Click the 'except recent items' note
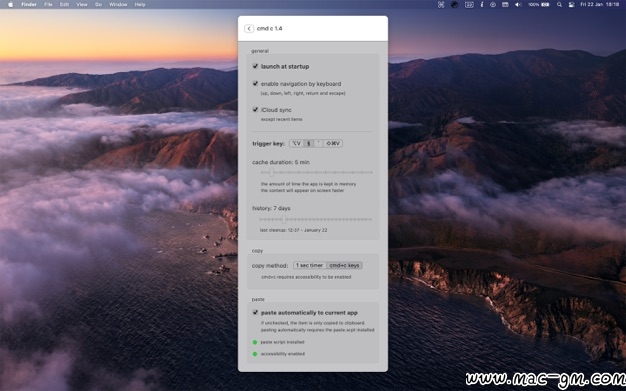The image size is (626, 391). coord(281,119)
